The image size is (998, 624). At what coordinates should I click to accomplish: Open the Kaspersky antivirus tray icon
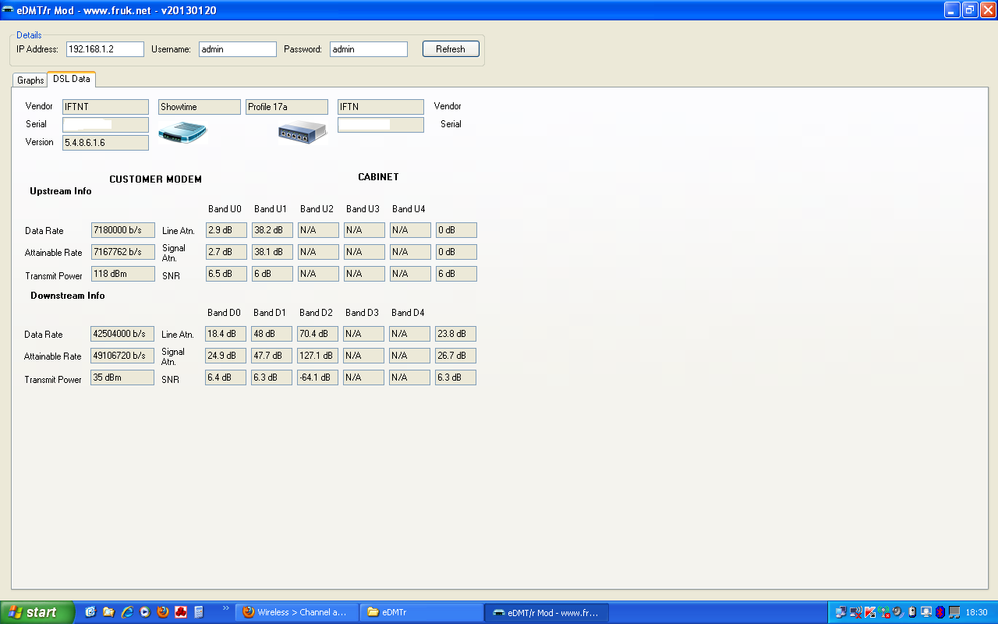click(x=870, y=613)
